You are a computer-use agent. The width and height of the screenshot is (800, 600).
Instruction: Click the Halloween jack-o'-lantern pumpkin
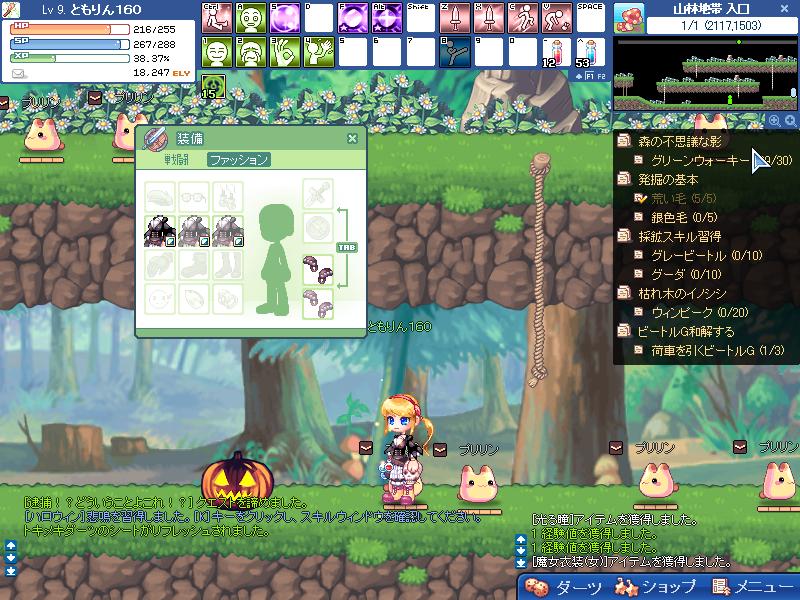237,480
